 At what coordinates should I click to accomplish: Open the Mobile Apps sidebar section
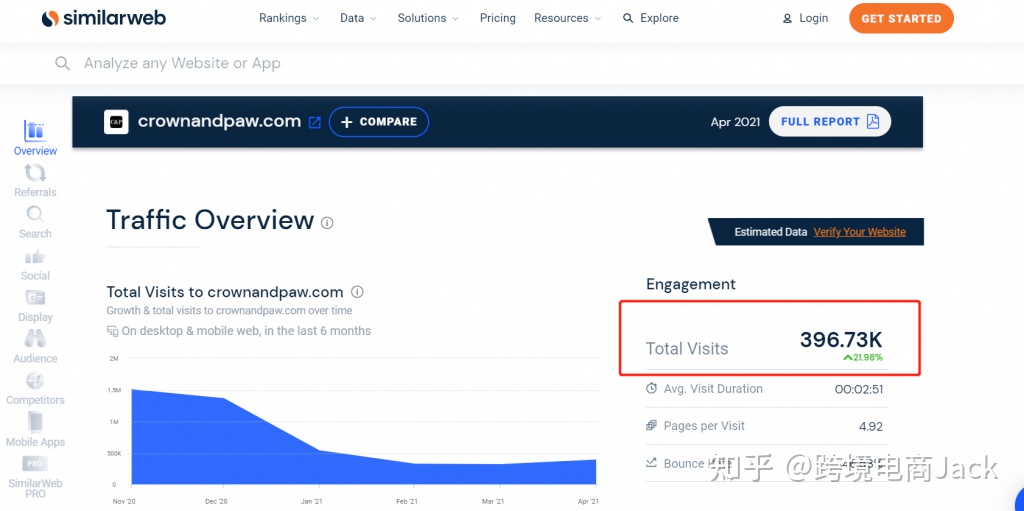pyautogui.click(x=35, y=430)
